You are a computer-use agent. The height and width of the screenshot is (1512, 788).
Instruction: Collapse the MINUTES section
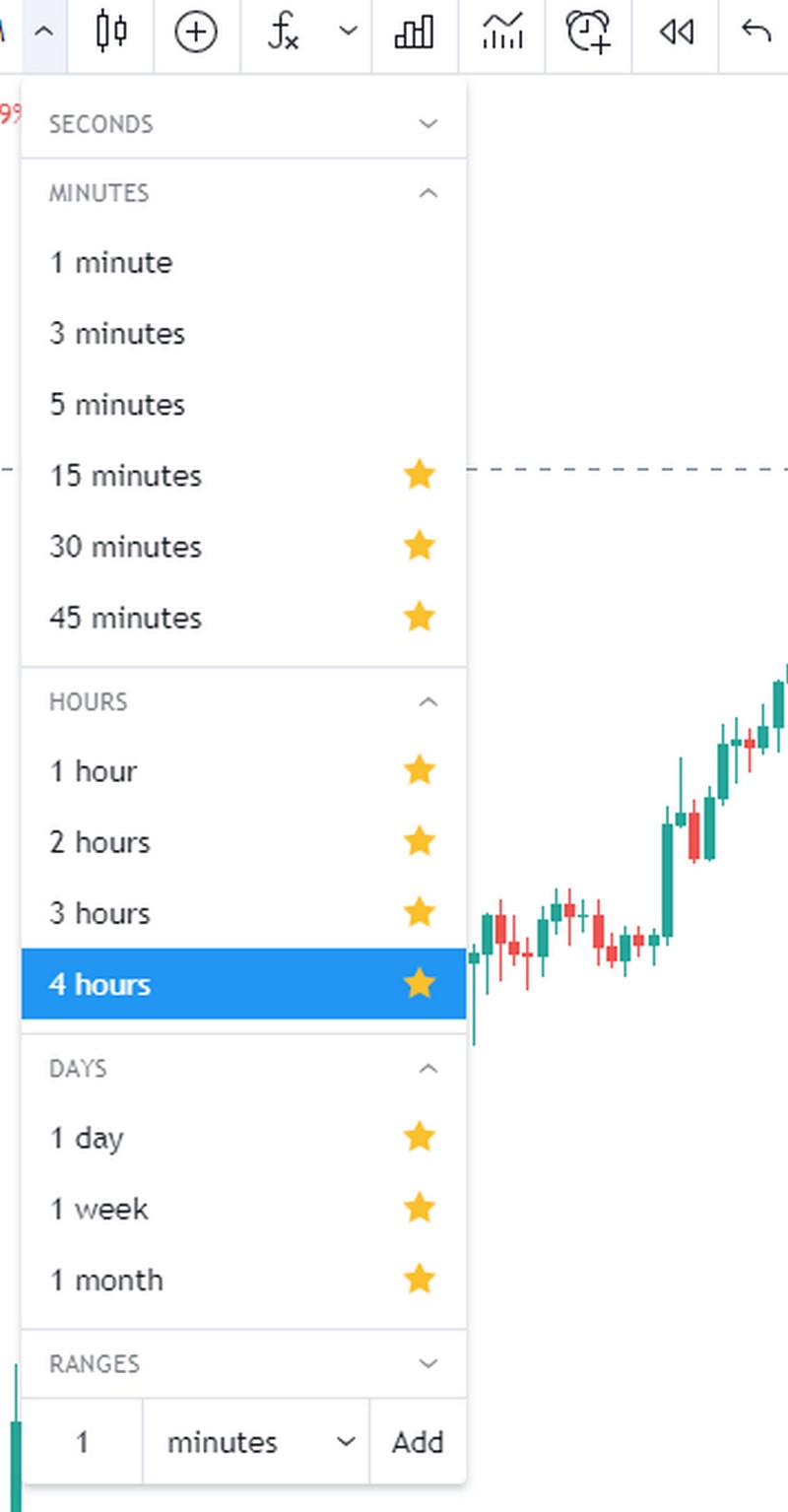pyautogui.click(x=427, y=193)
